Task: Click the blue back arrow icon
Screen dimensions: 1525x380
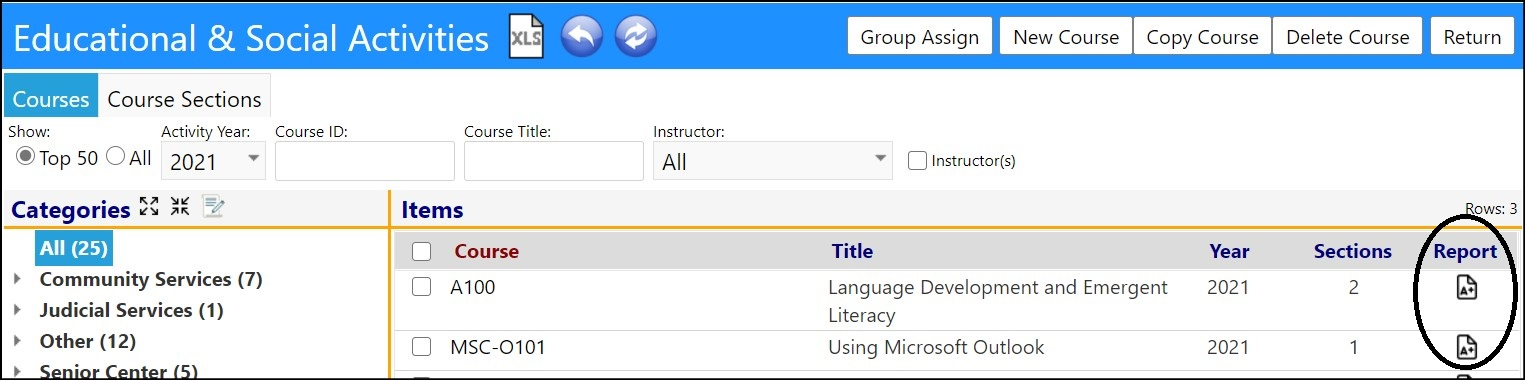Action: coord(582,37)
